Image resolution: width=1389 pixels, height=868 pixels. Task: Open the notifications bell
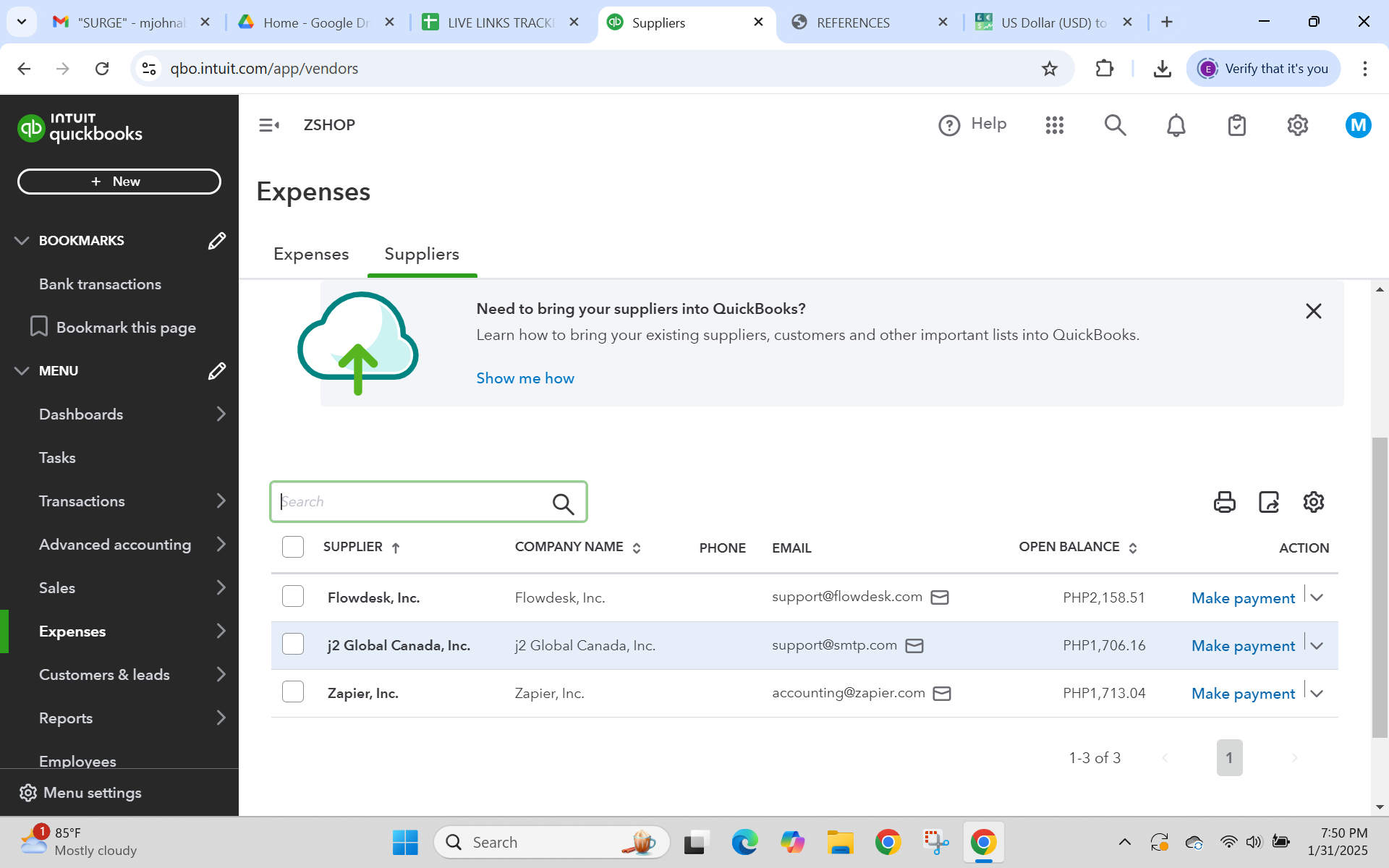1176,125
